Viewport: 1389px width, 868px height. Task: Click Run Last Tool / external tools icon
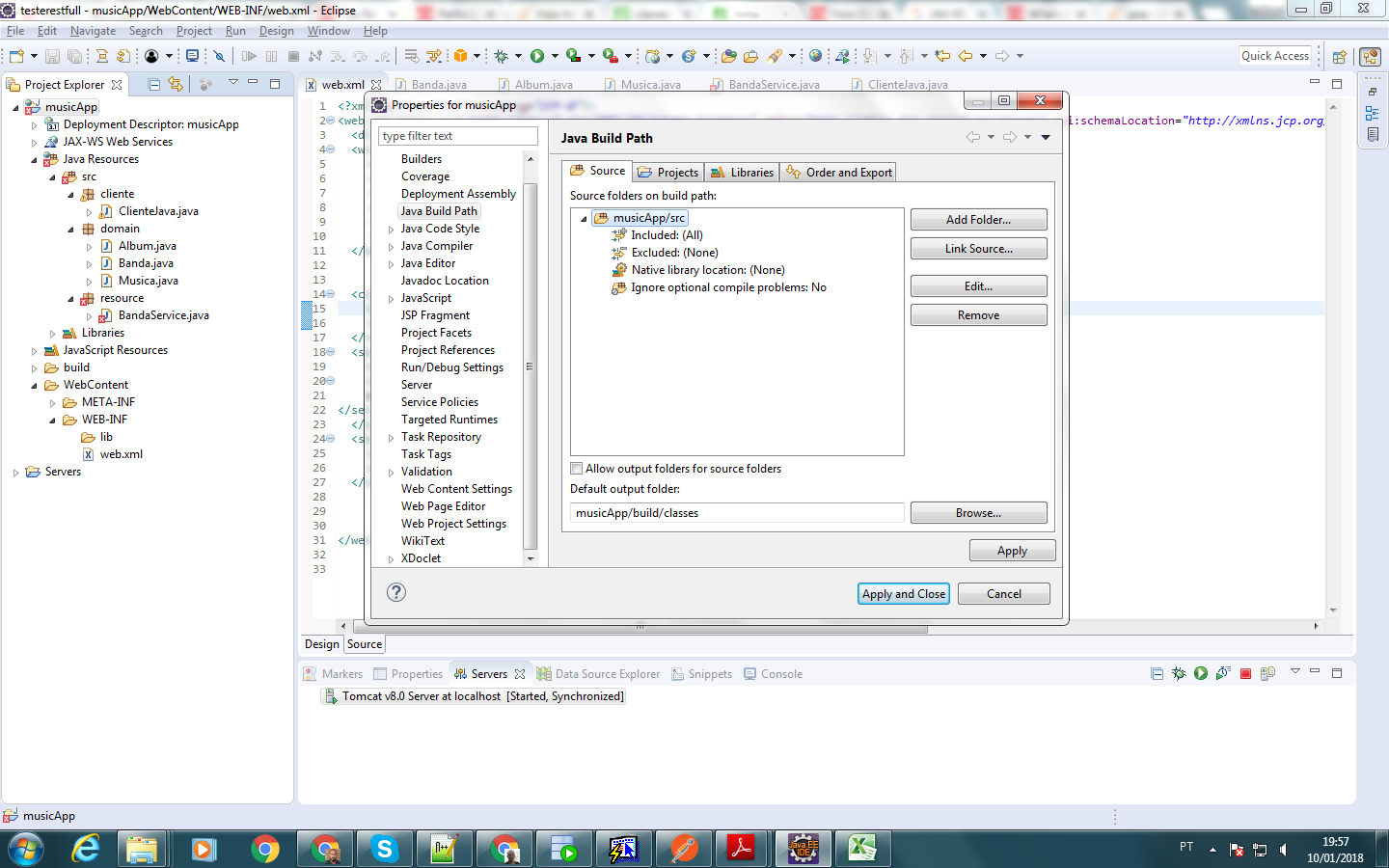(610, 56)
